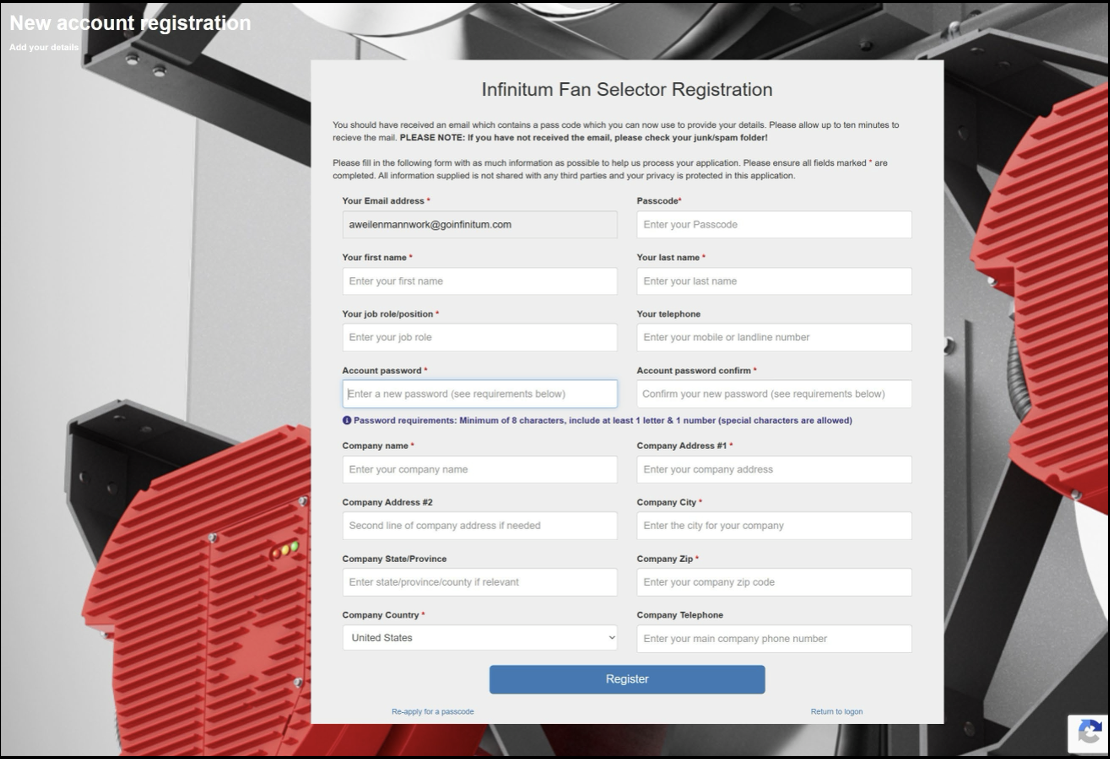Click the Company Telephone field
The width and height of the screenshot is (1110, 762).
[x=774, y=639]
